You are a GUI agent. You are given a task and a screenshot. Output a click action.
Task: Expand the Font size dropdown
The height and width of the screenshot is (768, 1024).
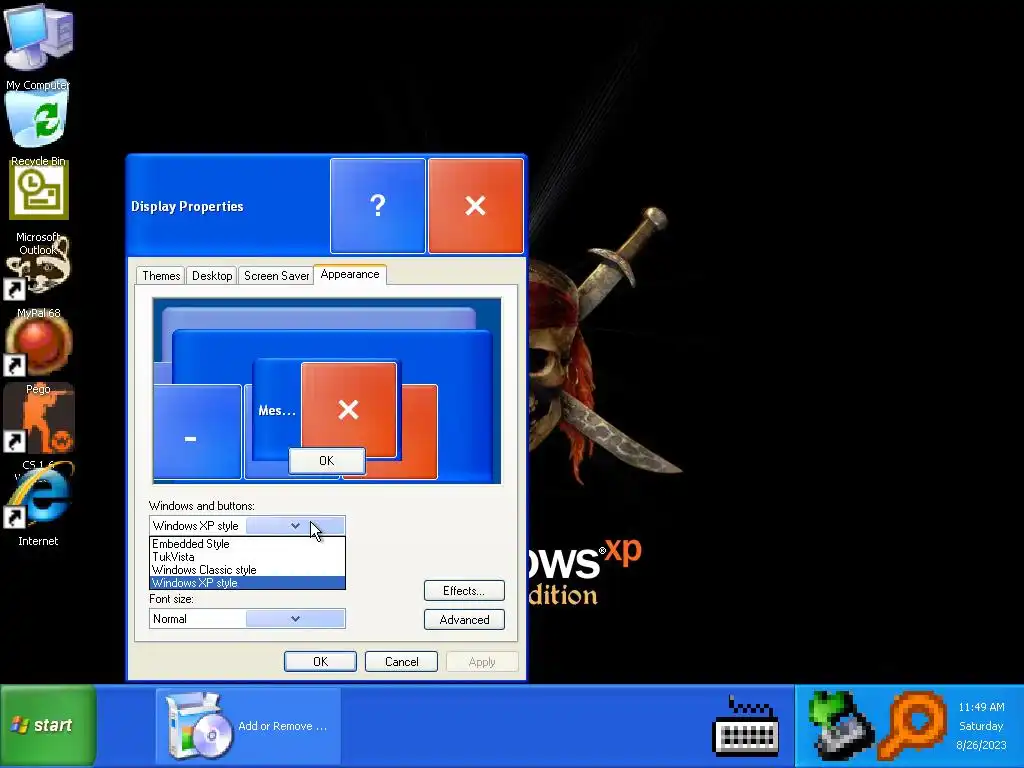click(x=295, y=618)
